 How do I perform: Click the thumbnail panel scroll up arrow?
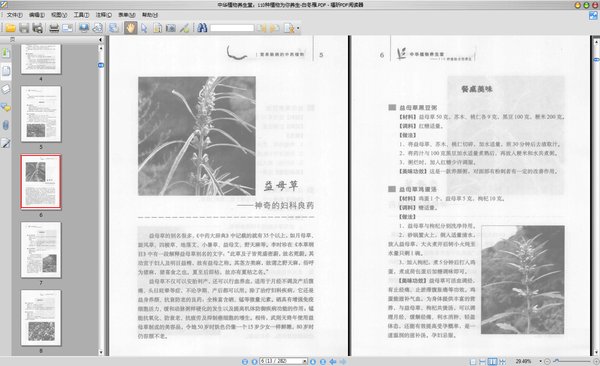(x=101, y=48)
